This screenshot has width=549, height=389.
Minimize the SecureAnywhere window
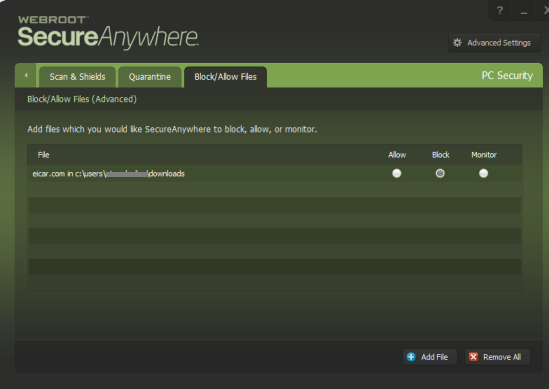point(524,11)
